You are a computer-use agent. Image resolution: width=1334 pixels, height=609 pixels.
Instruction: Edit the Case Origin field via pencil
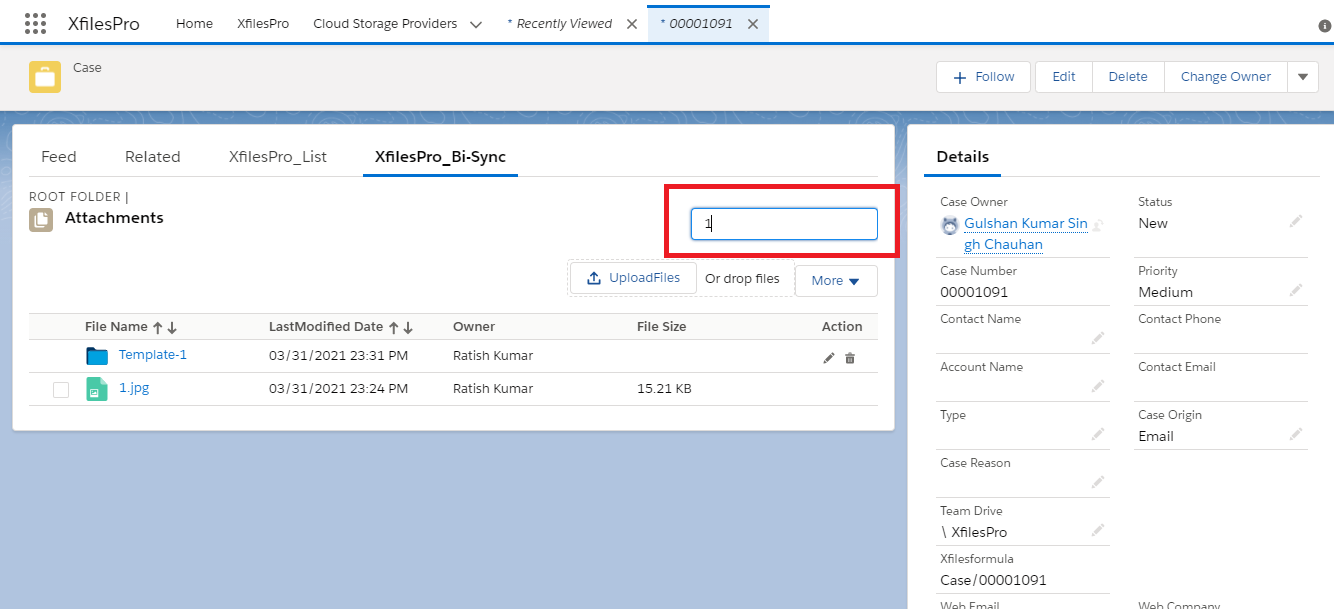(1296, 434)
